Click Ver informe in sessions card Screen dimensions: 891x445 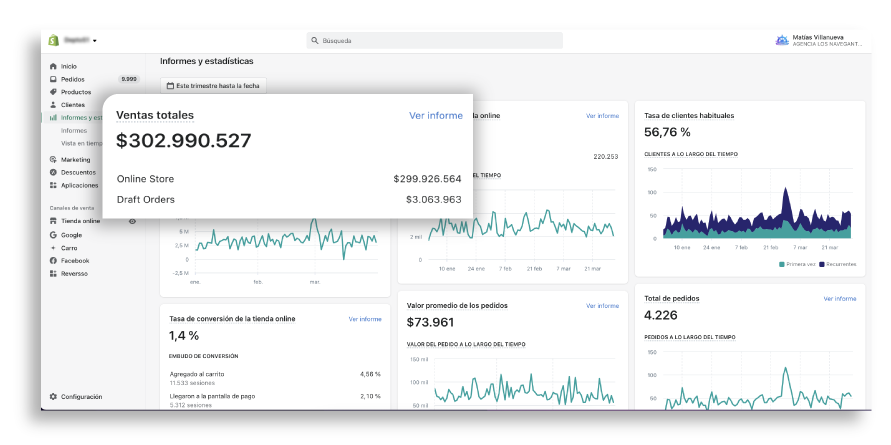[x=602, y=116]
